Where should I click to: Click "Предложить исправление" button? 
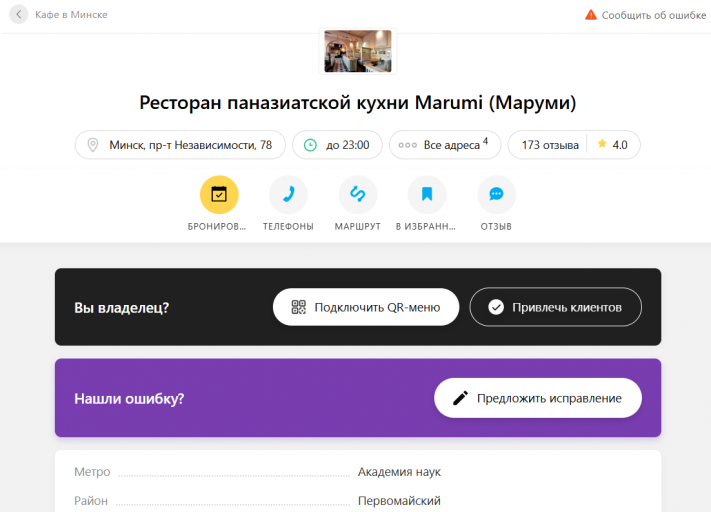[x=538, y=398]
